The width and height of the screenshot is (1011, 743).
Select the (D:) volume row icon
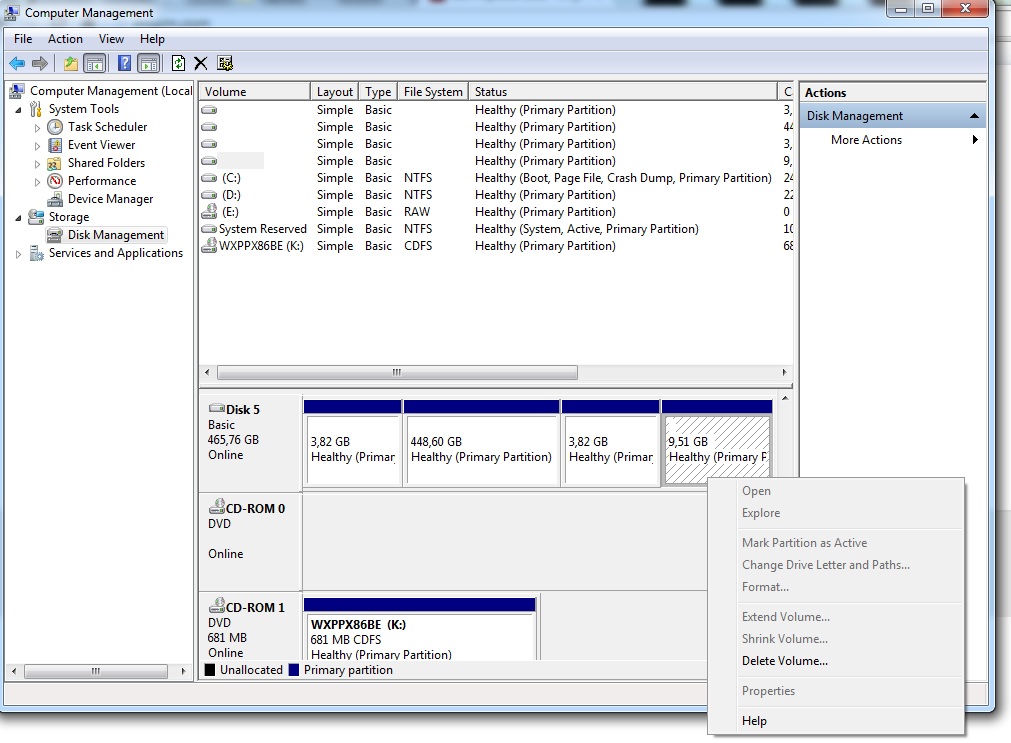[x=209, y=195]
